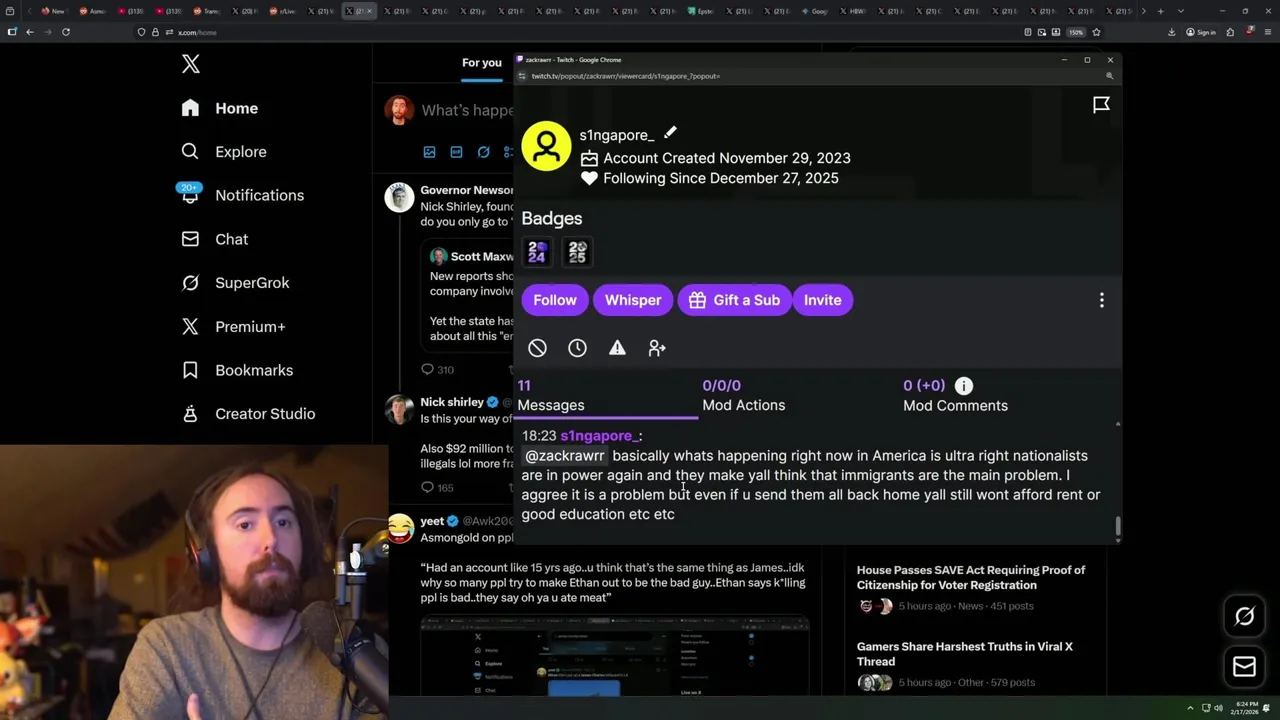Screen dimensions: 1280x720
Task: Click the browser downloads icon
Action: pyautogui.click(x=1171, y=32)
